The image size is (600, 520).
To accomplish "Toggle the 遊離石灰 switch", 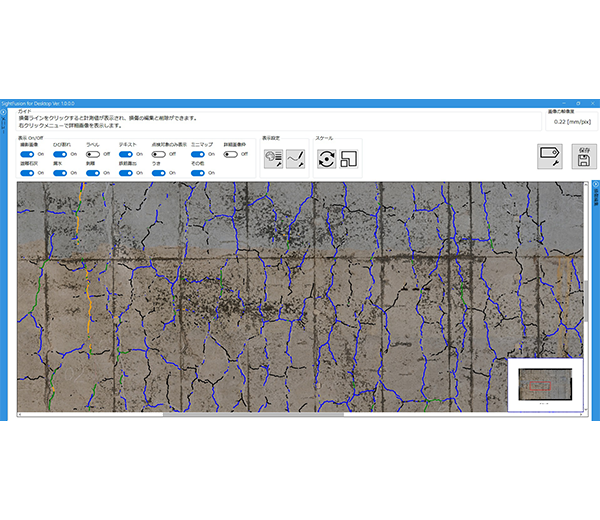I will pos(27,173).
